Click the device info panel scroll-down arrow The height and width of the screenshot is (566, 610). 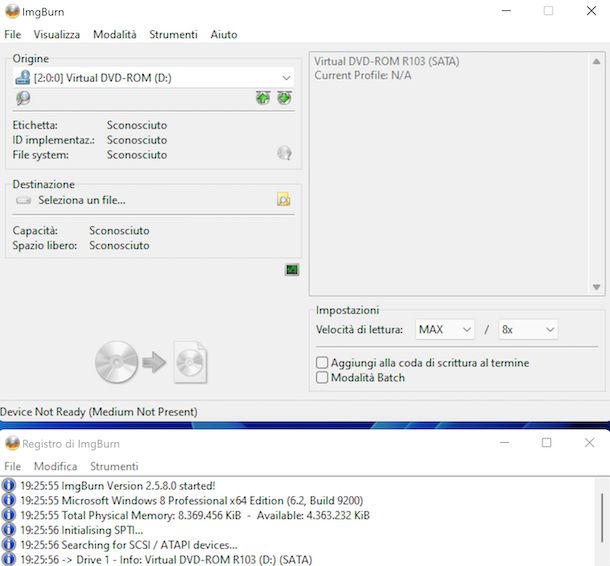[596, 287]
